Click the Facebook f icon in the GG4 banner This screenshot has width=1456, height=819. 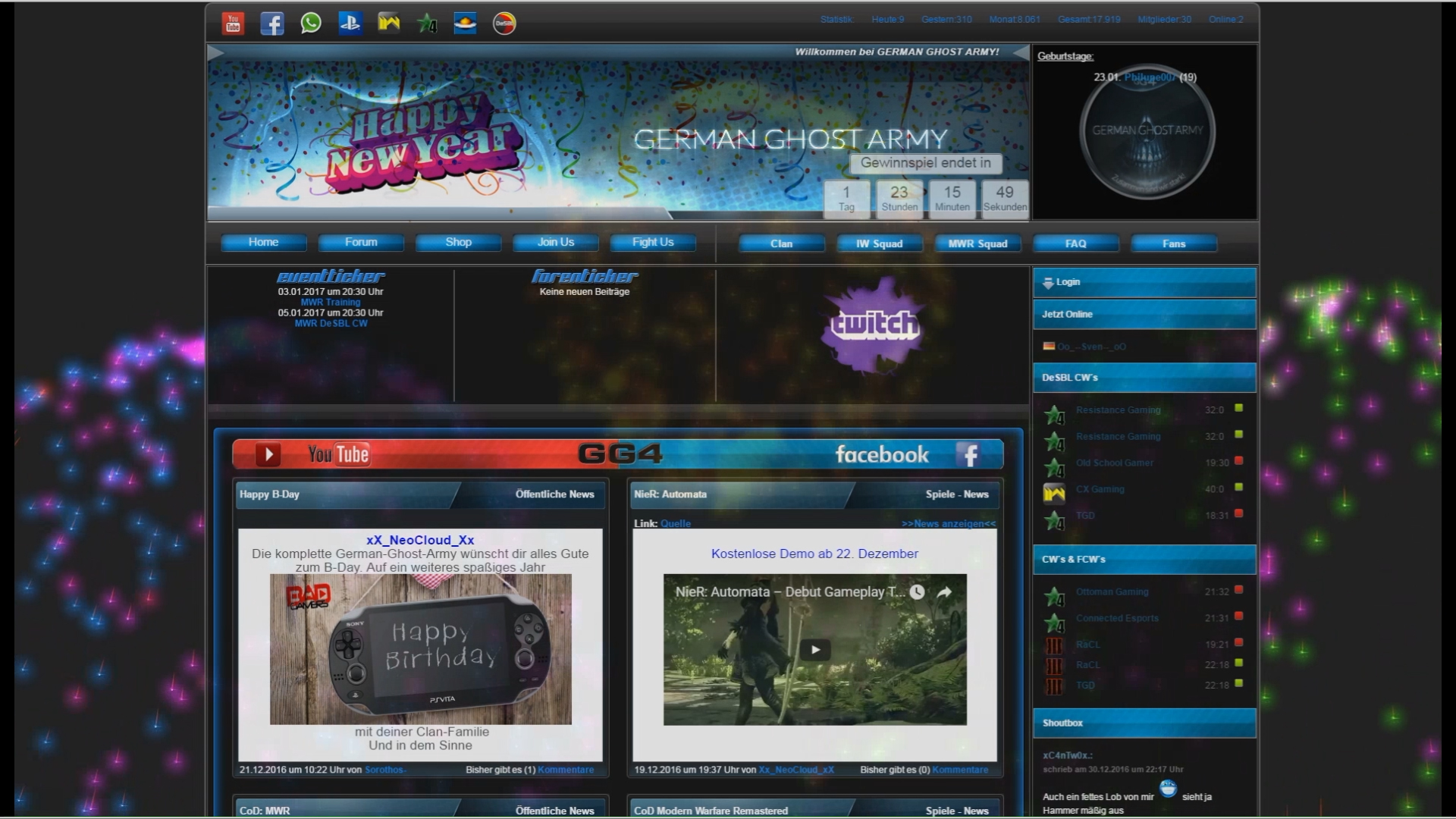tap(968, 454)
